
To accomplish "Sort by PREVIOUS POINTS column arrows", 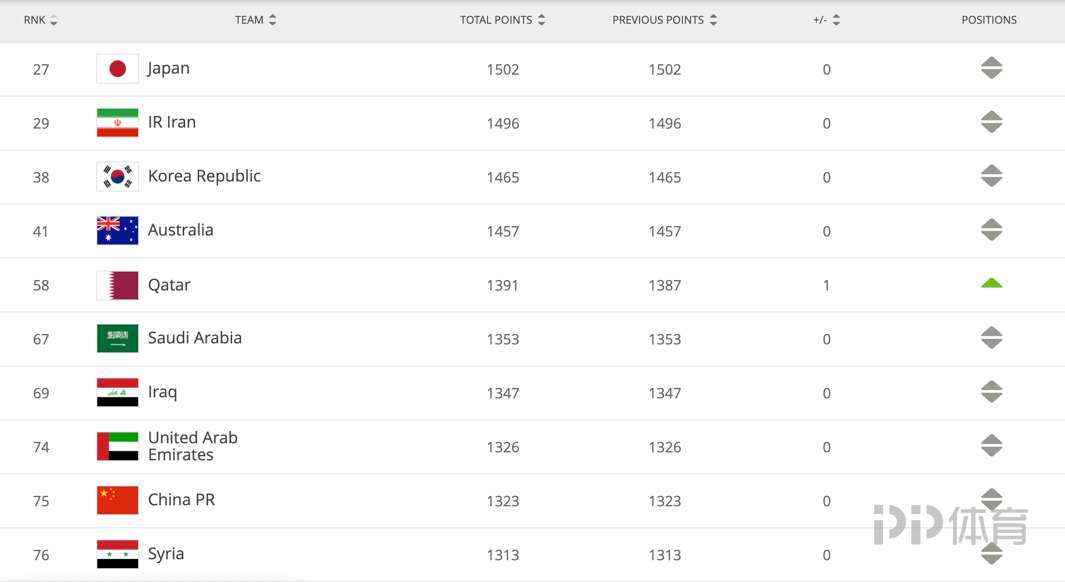I will pos(713,20).
